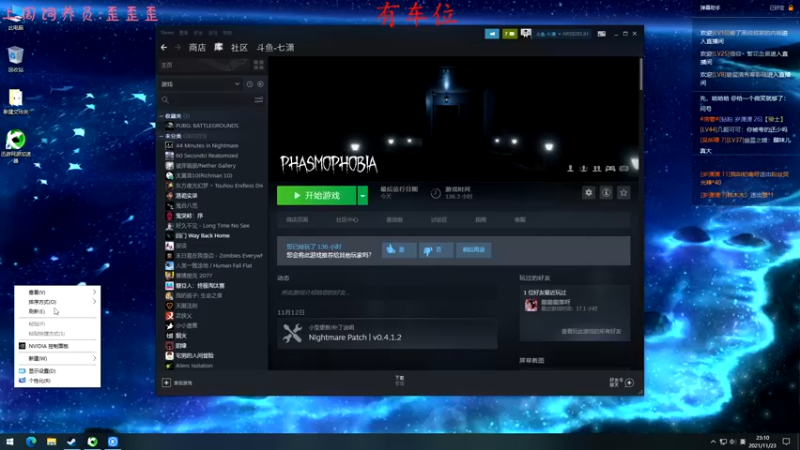Collapse the 未分类 category
Image resolution: width=800 pixels, height=450 pixels.
pos(162,136)
